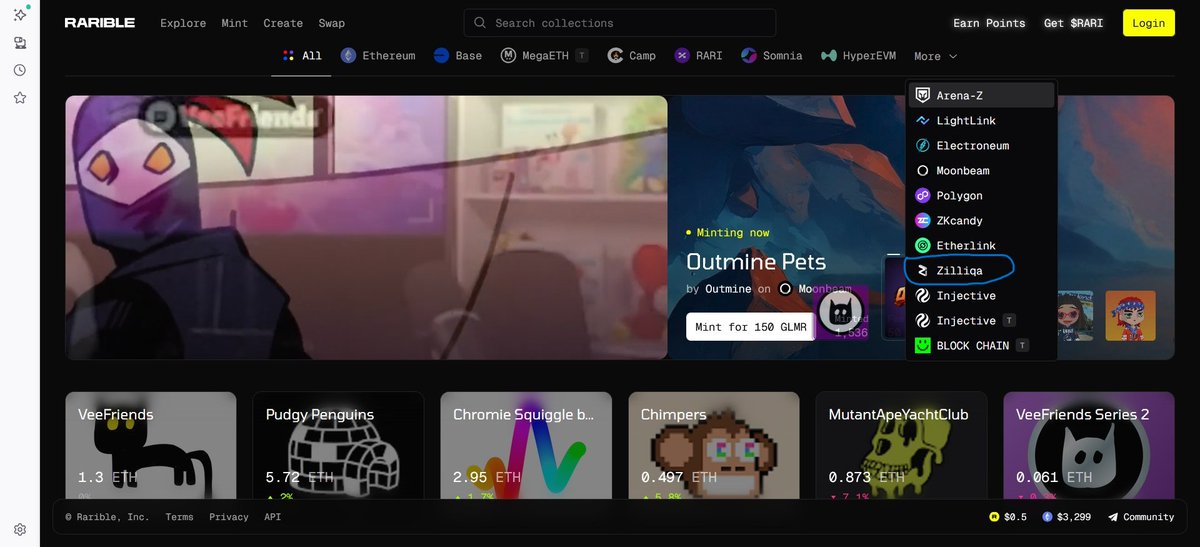Open the Chimpers collection card
The image size is (1200, 547).
pos(714,445)
